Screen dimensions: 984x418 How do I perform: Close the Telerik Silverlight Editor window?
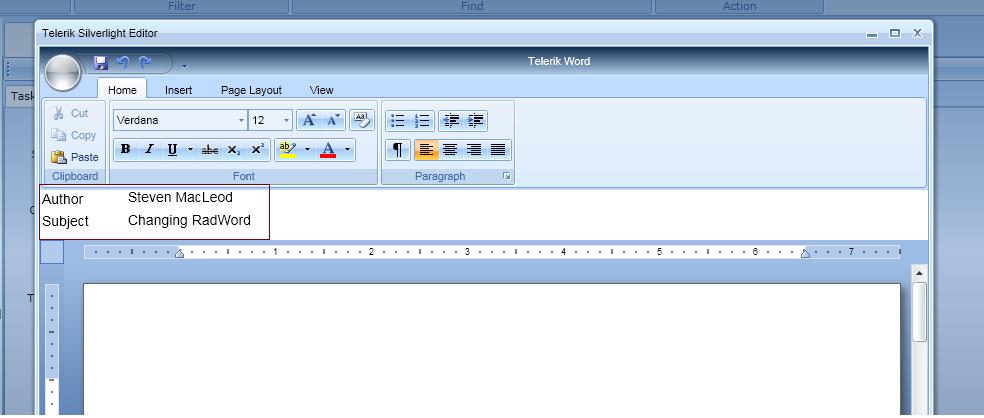917,33
